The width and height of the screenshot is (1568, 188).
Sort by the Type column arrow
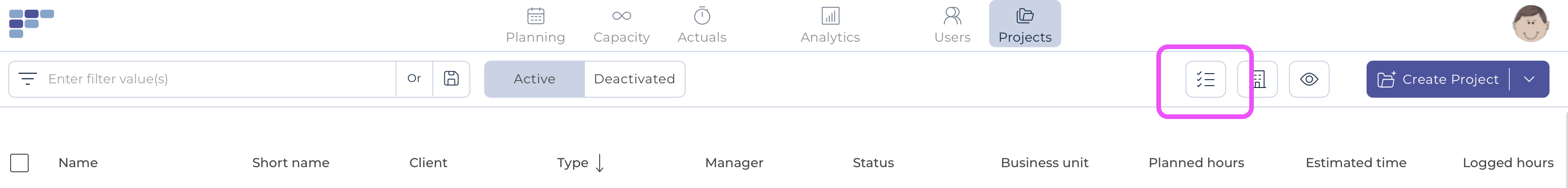pyautogui.click(x=600, y=163)
